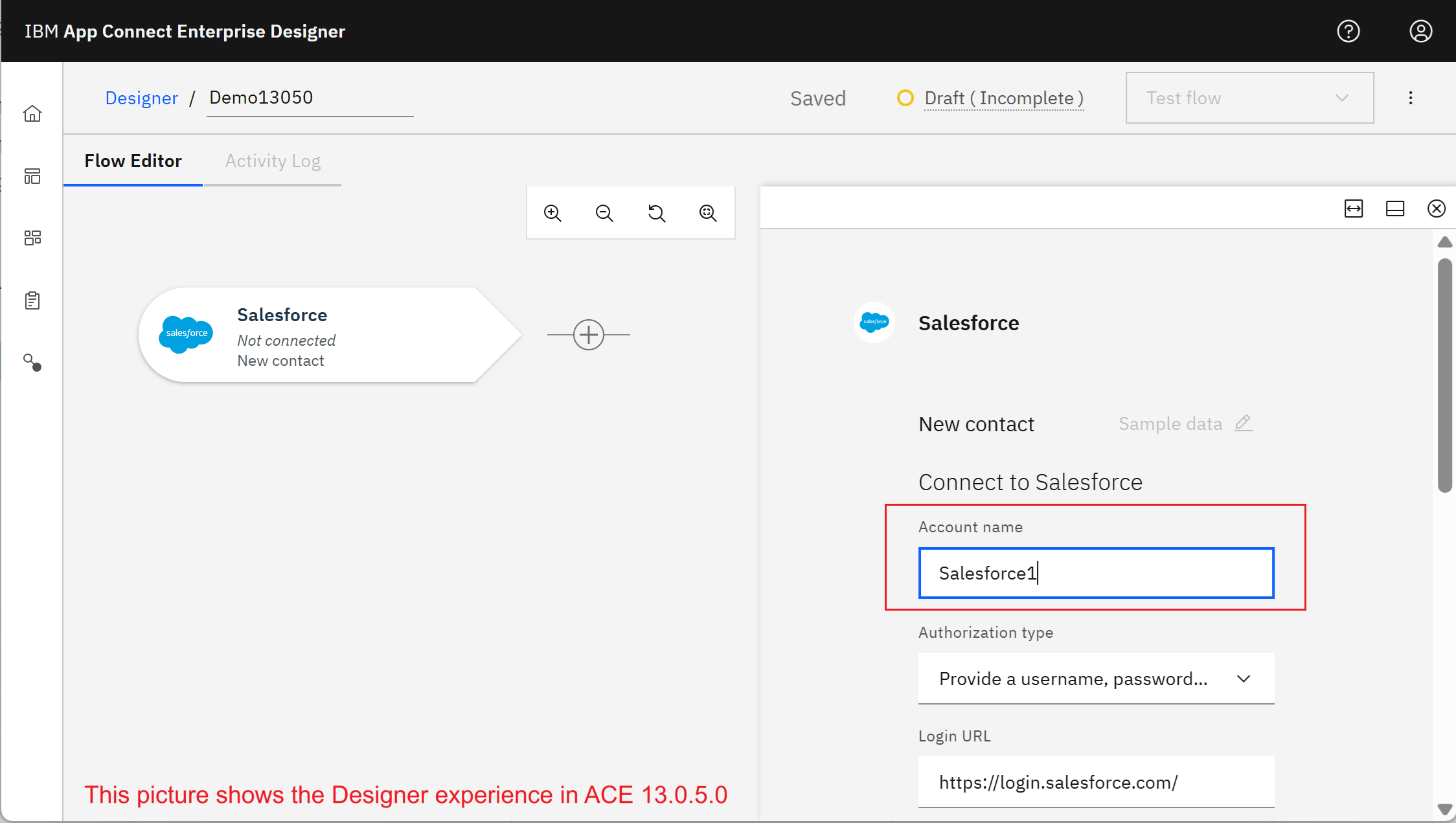Reset the canvas zoom level
Image resolution: width=1456 pixels, height=823 pixels.
656,213
